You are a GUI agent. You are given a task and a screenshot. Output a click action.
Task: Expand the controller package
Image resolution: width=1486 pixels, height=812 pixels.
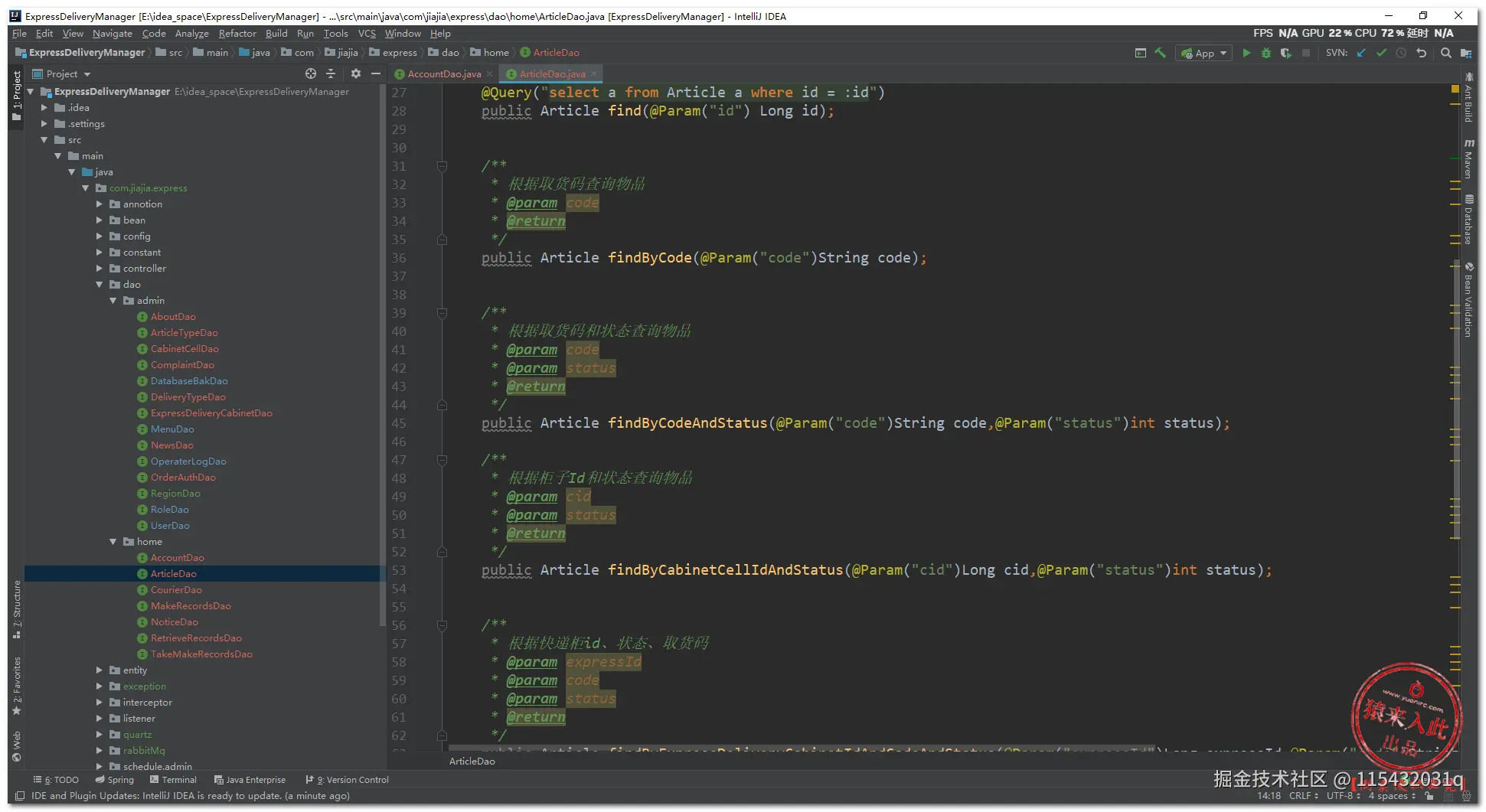(x=100, y=269)
